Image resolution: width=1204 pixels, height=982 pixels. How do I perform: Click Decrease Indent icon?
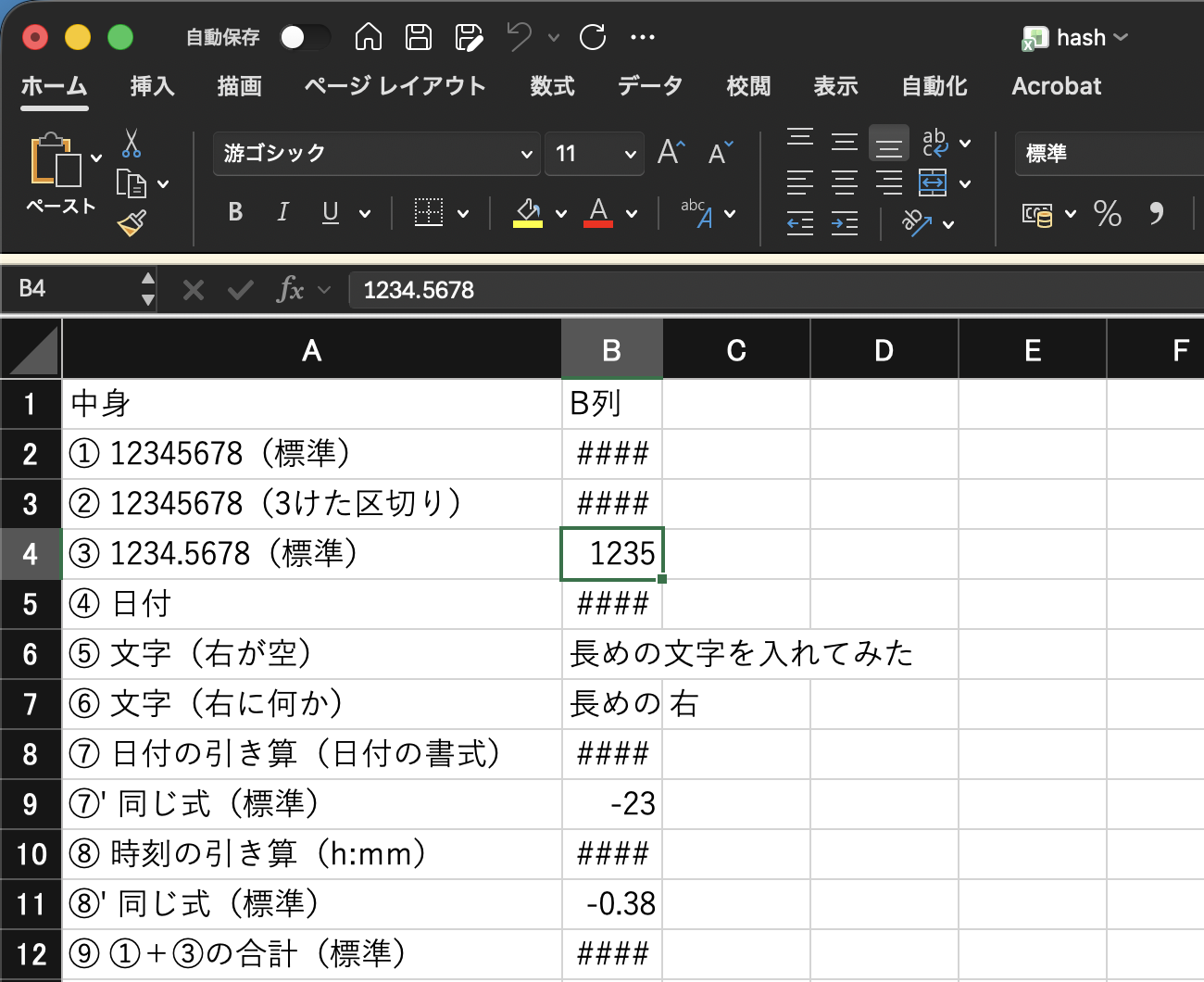pyautogui.click(x=800, y=223)
